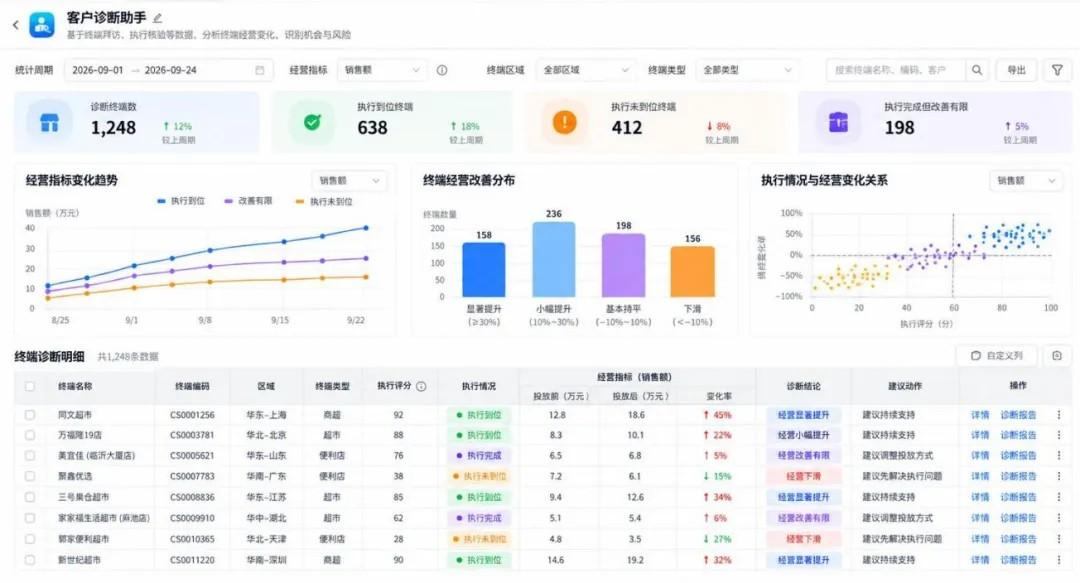Check the CS0010365 row checkbox
The height and width of the screenshot is (583, 1080).
point(30,539)
